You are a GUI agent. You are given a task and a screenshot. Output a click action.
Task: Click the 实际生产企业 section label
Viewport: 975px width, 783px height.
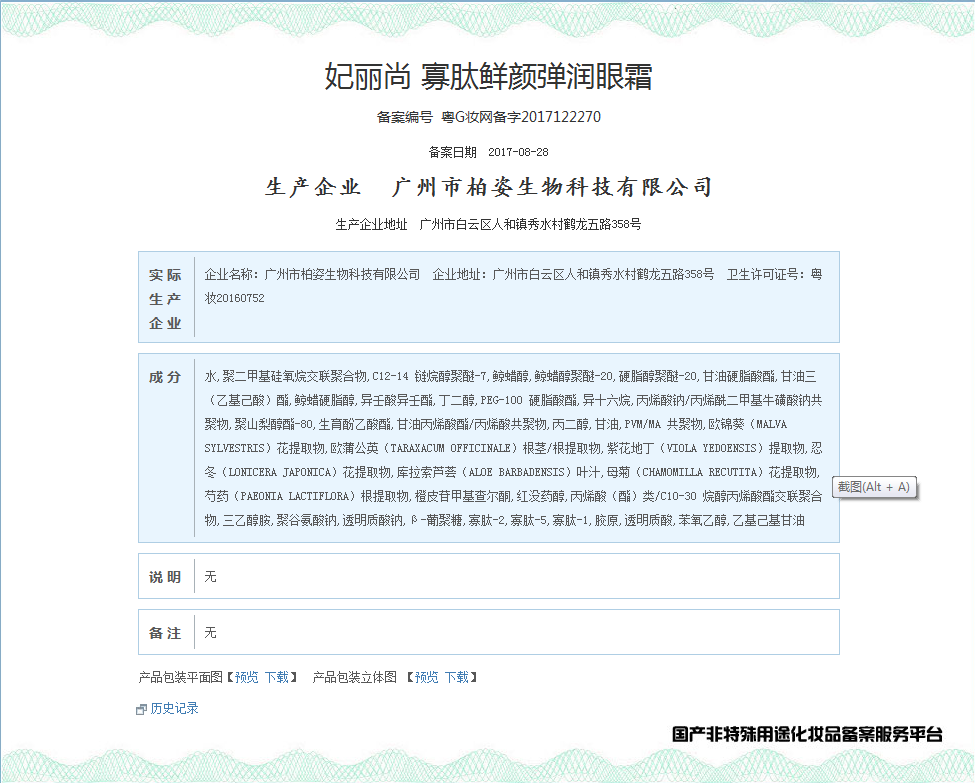[165, 299]
